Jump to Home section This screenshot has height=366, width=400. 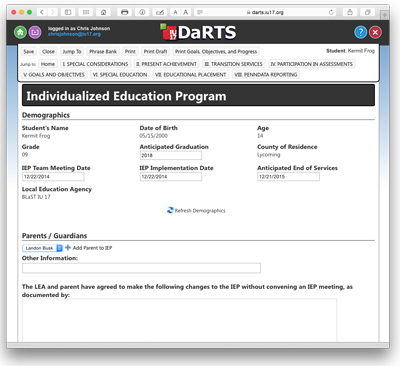point(48,64)
